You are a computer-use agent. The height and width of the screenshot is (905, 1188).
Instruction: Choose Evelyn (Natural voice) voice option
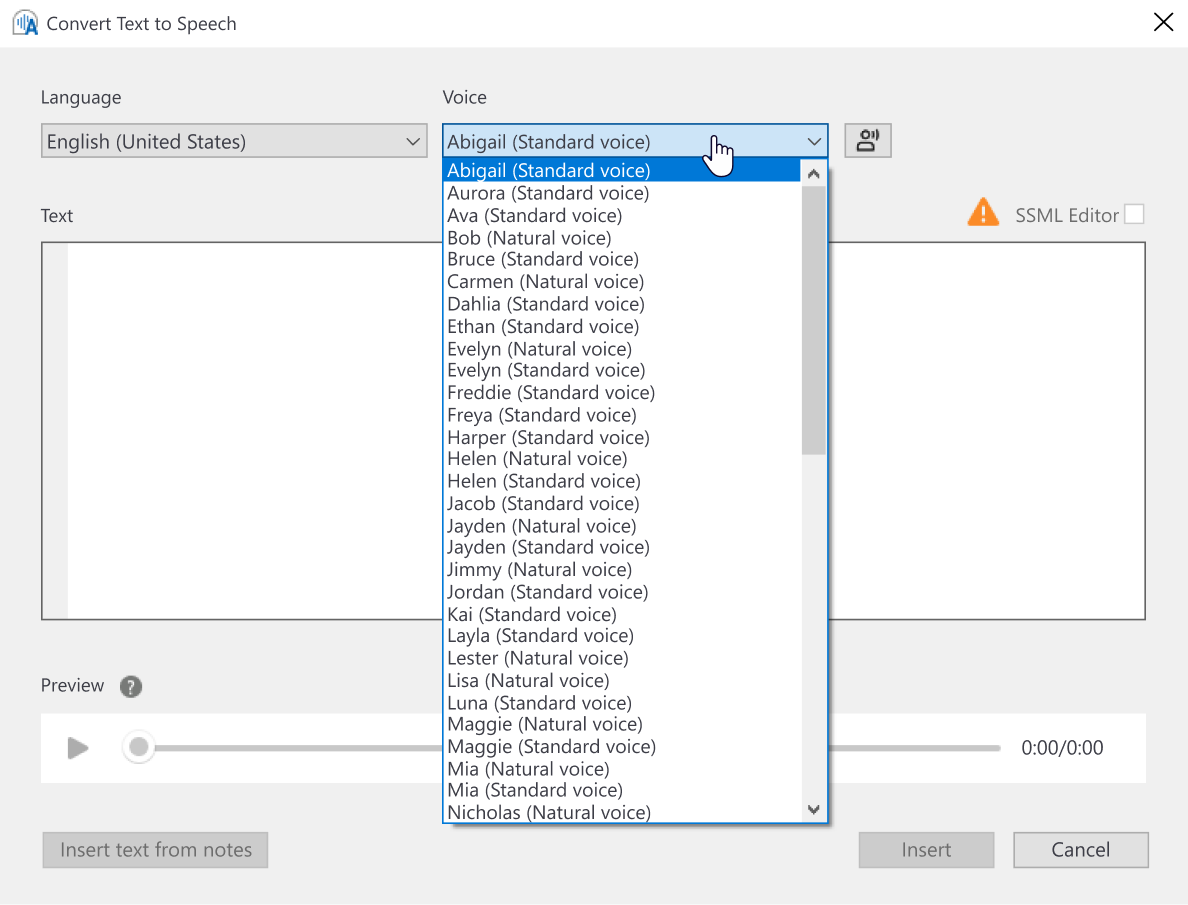pyautogui.click(x=539, y=348)
